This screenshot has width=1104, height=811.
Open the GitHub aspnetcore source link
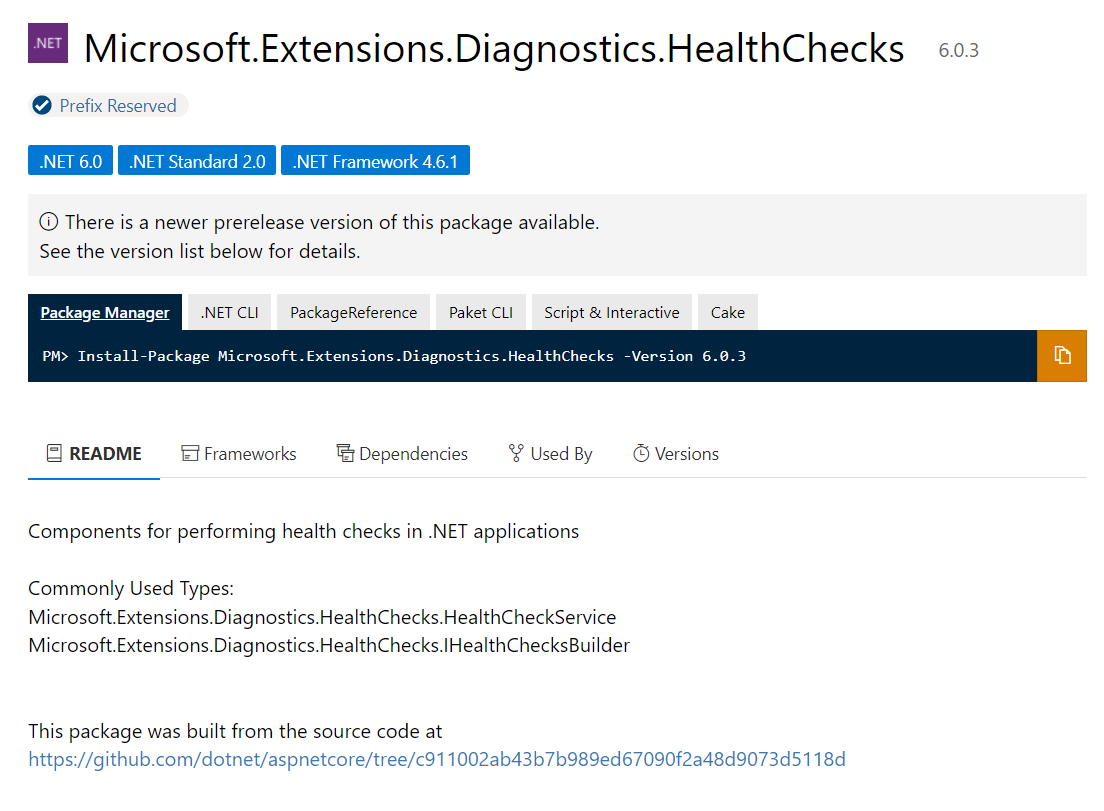tap(437, 759)
